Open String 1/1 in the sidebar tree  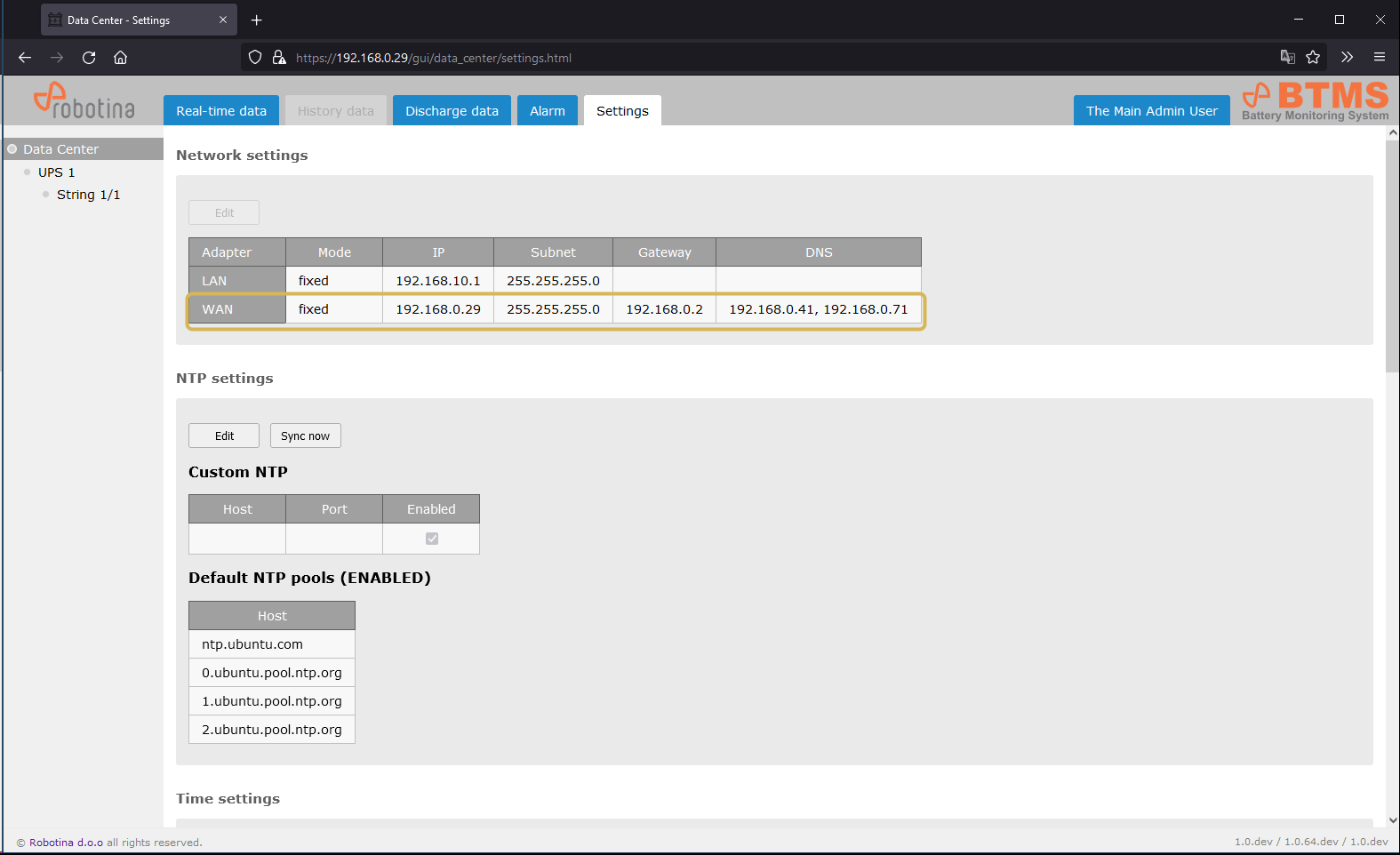pyautogui.click(x=88, y=195)
